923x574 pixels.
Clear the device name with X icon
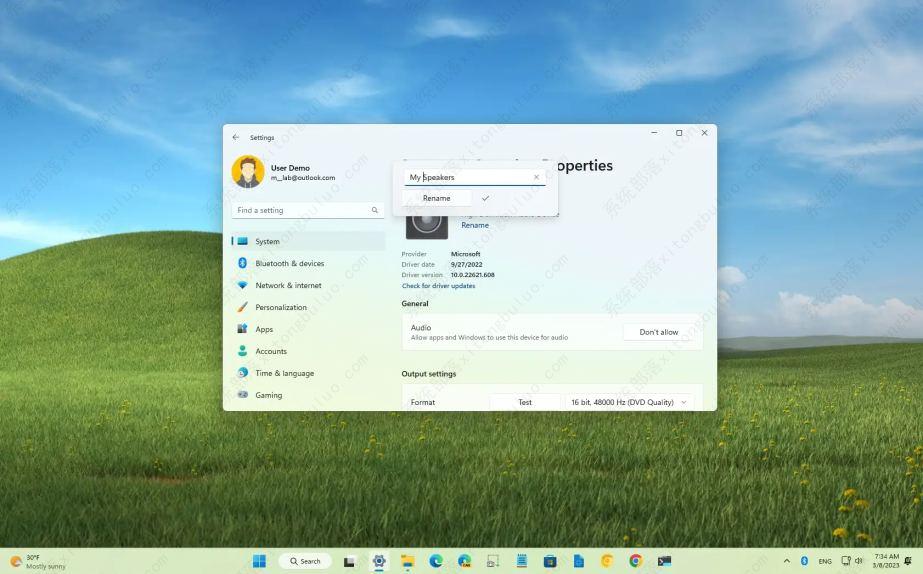click(536, 177)
